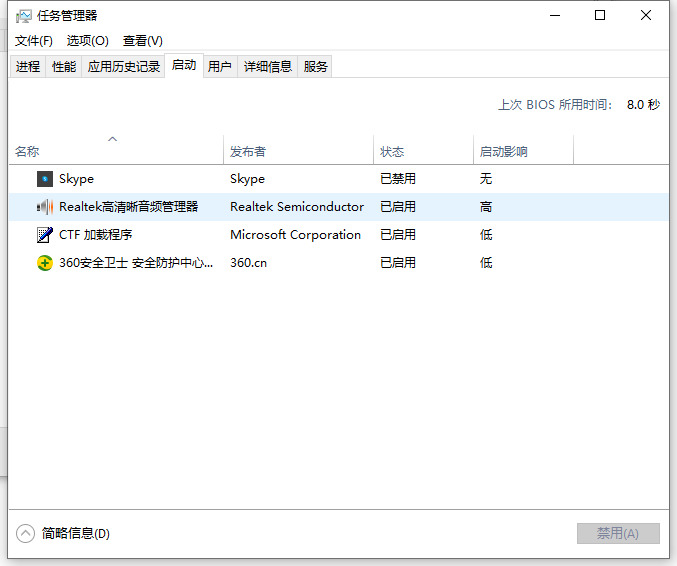Switch to the 进程 tab
677x566 pixels.
(28, 66)
